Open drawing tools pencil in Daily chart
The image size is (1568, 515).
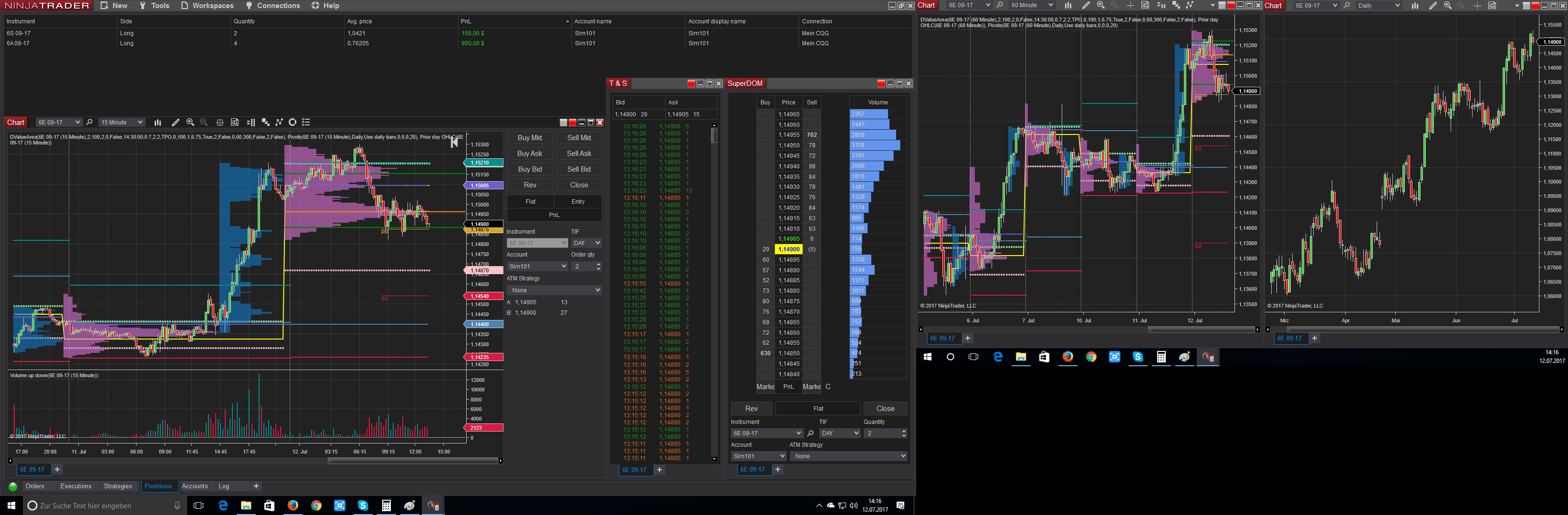click(x=1433, y=5)
